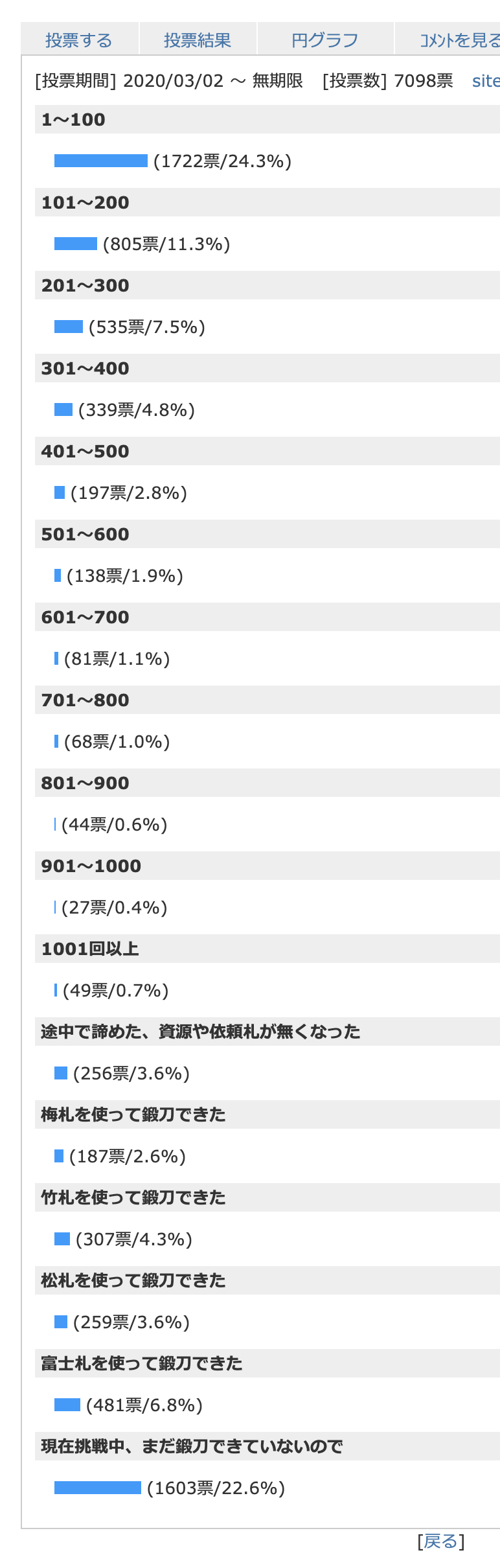Viewport: 500px width, 1568px height.
Task: Click the site link beside vote count
Action: tap(486, 81)
